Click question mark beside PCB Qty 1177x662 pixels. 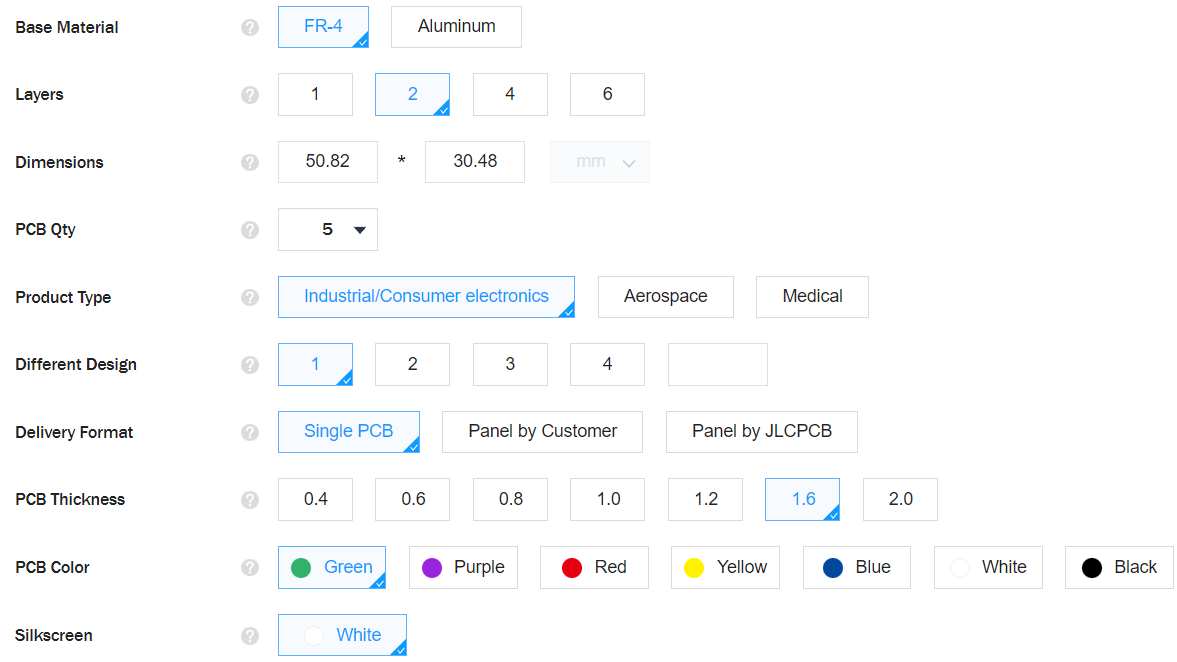[x=250, y=230]
